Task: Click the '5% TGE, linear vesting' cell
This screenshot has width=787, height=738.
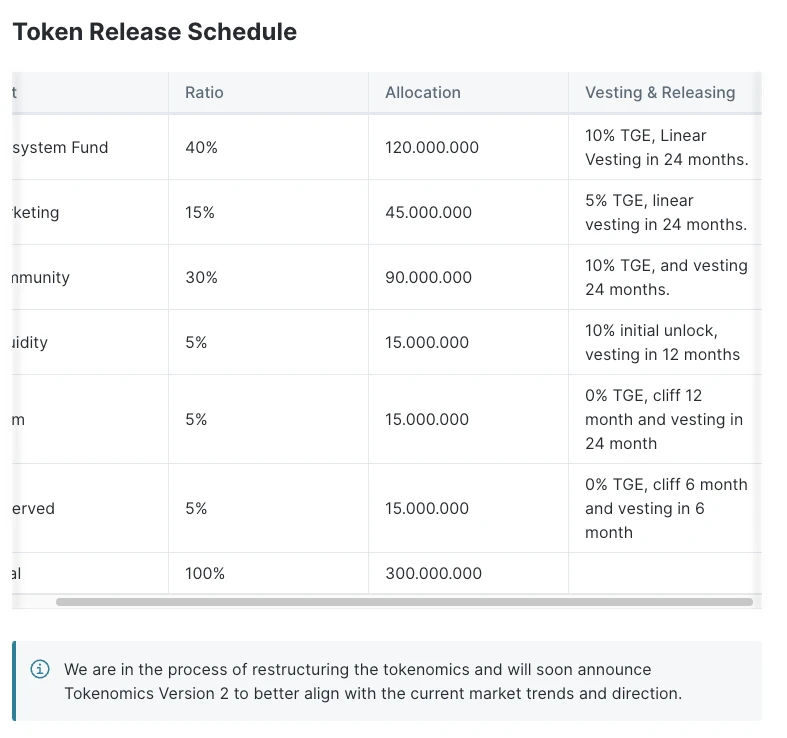Action: [666, 212]
